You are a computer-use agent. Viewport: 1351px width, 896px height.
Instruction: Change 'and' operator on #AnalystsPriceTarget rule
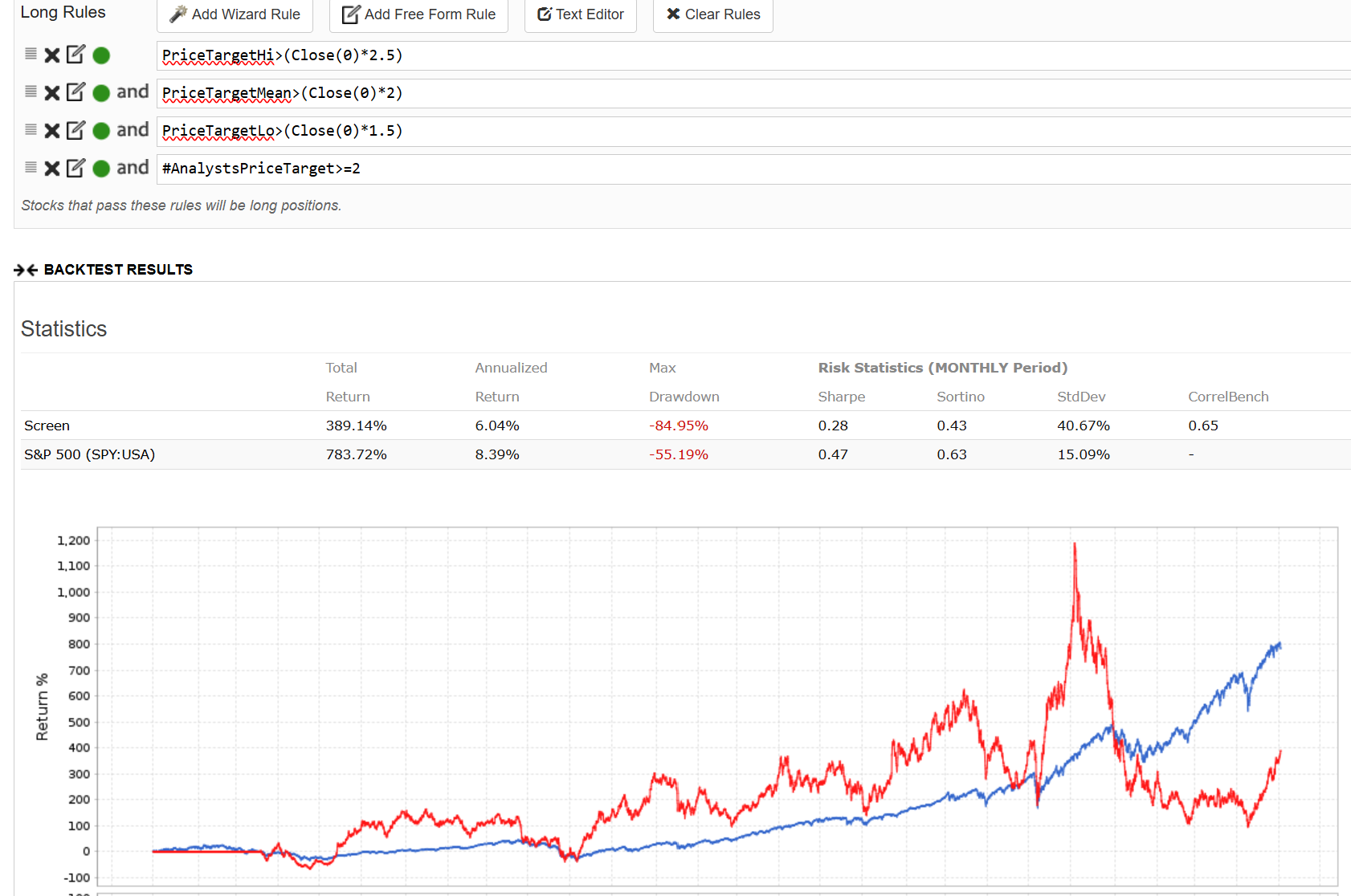[x=133, y=168]
